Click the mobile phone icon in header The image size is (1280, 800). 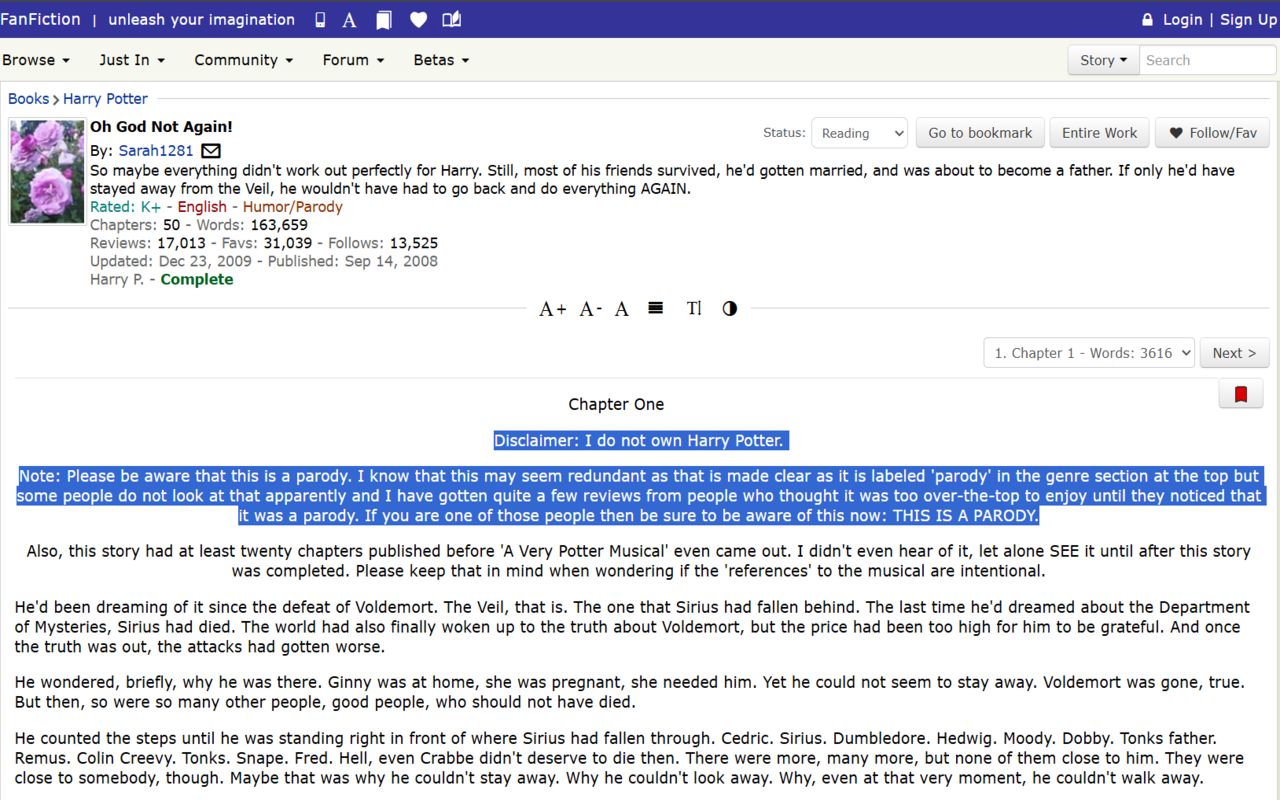(320, 20)
